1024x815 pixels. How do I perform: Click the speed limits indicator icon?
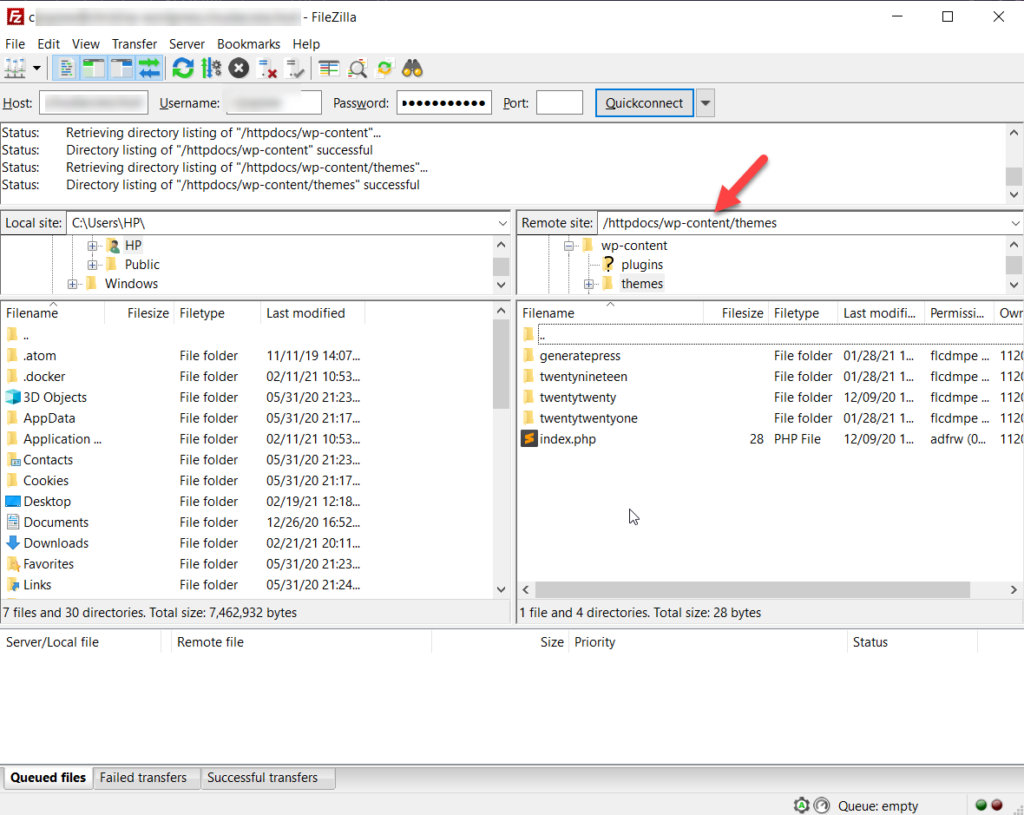click(x=822, y=805)
